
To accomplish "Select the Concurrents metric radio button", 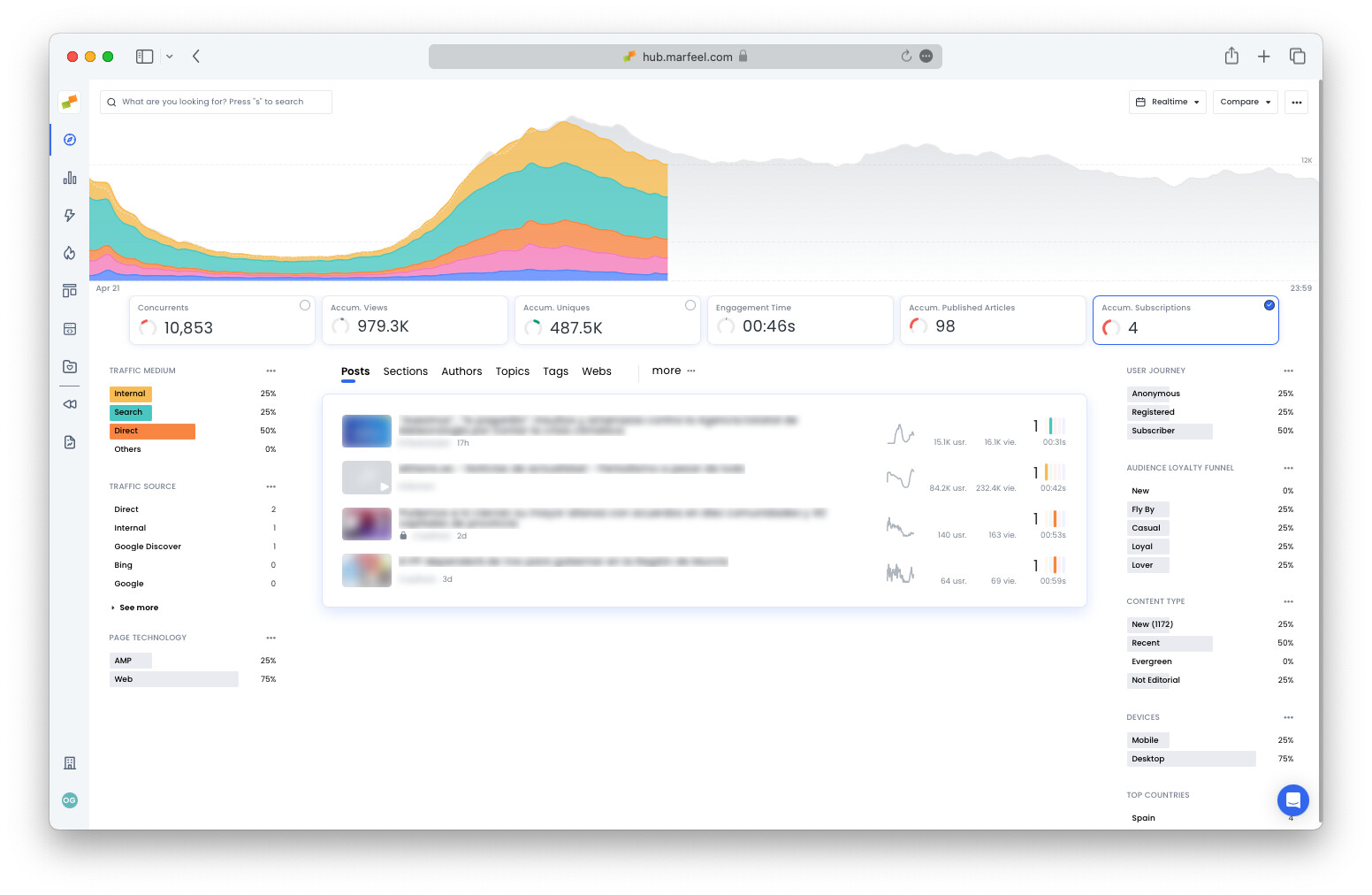I will coord(305,304).
